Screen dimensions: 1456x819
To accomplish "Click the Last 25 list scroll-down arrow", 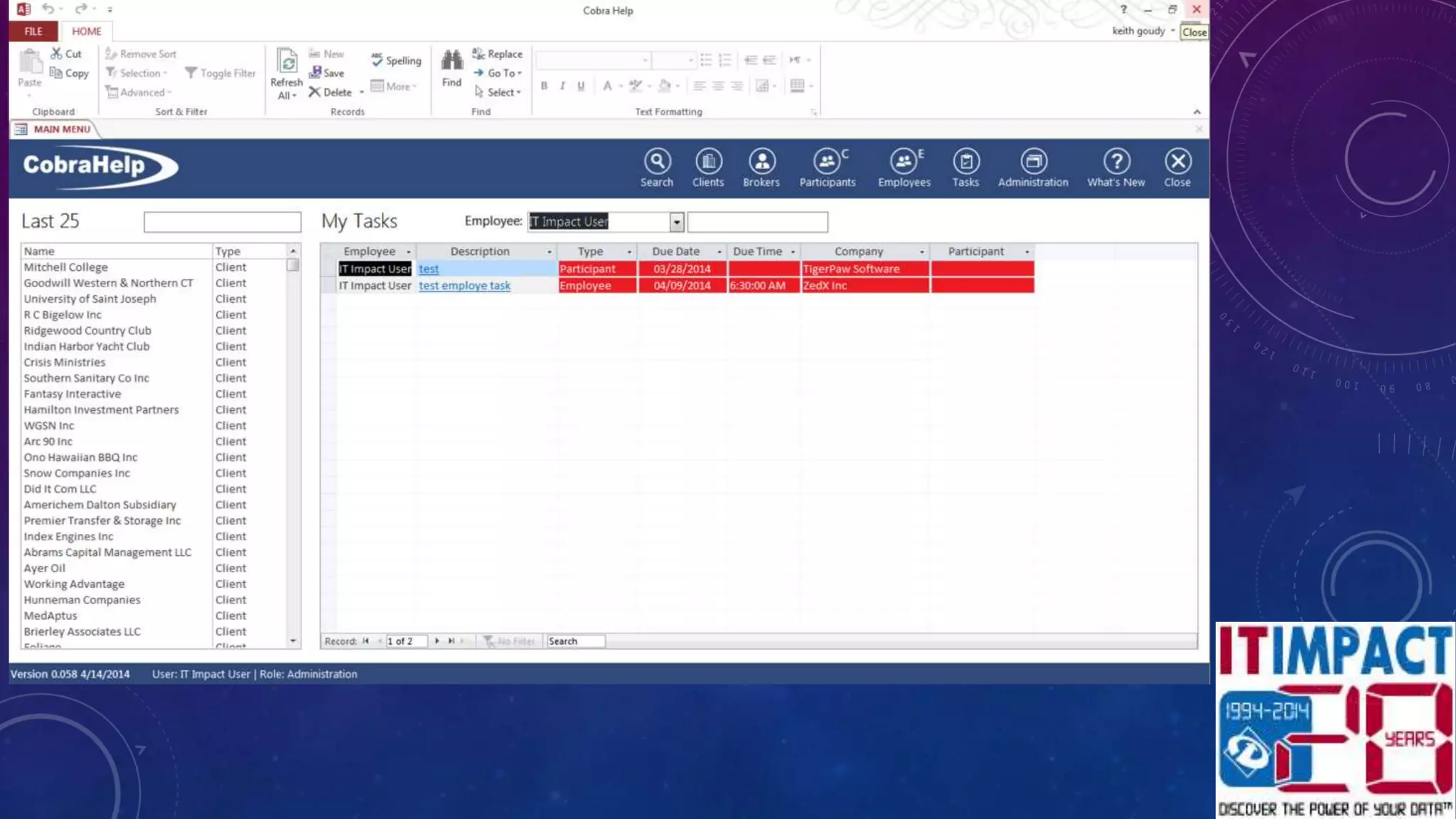I will tap(293, 641).
